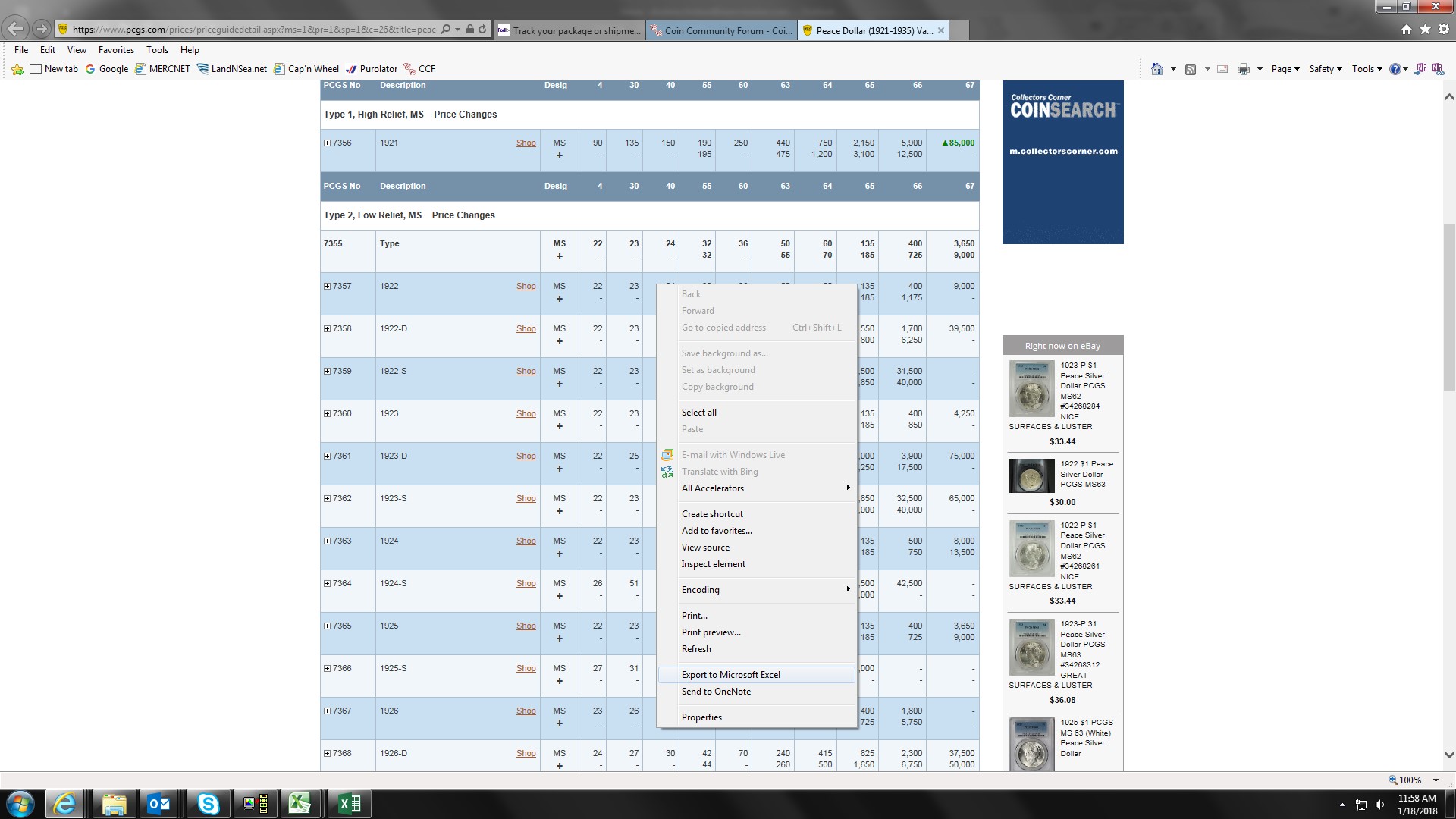The width and height of the screenshot is (1456, 819).
Task: Choose Export to Microsoft Excel from context menu
Action: pyautogui.click(x=756, y=675)
